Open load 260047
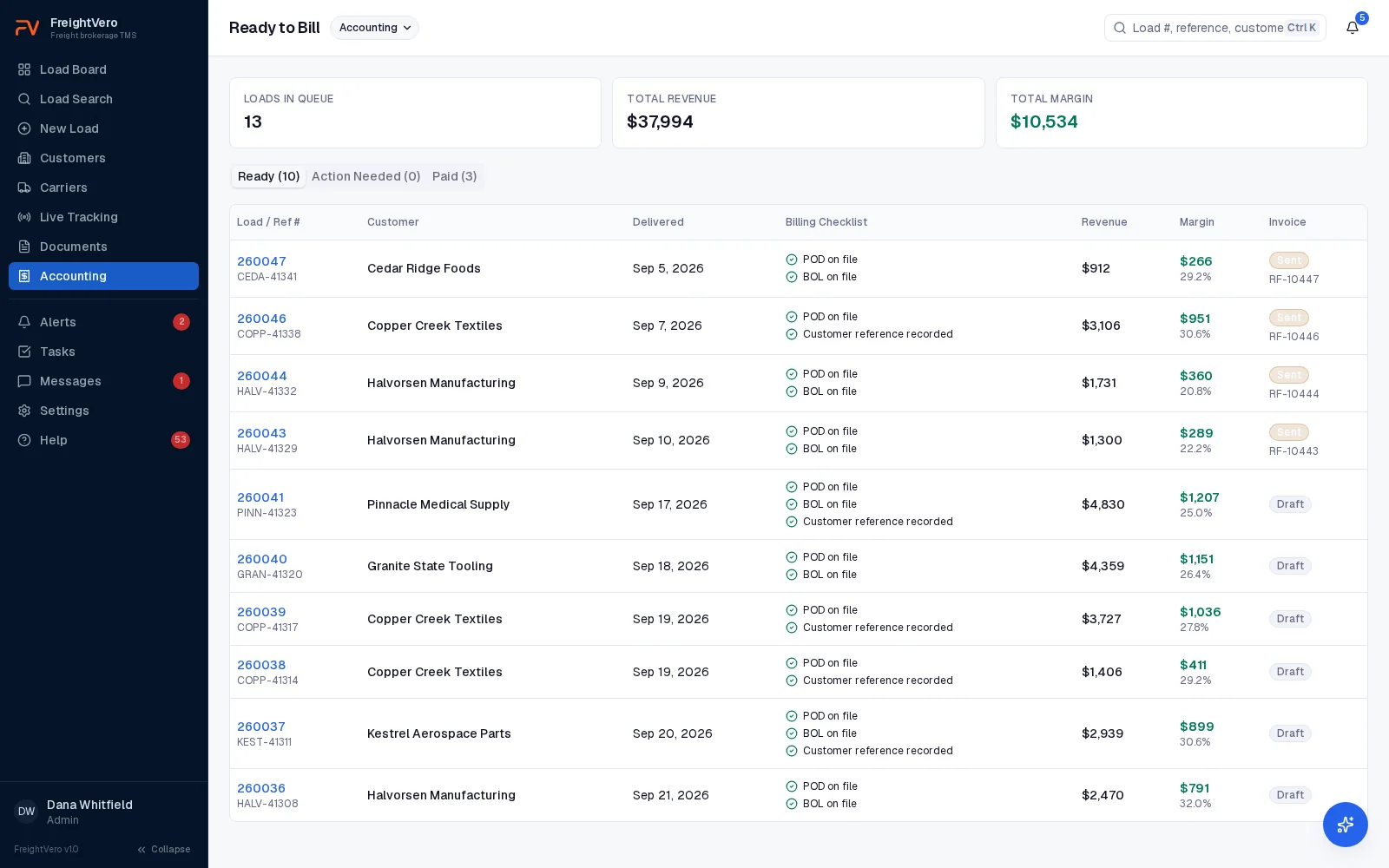This screenshot has height=868, width=1389. [x=261, y=261]
